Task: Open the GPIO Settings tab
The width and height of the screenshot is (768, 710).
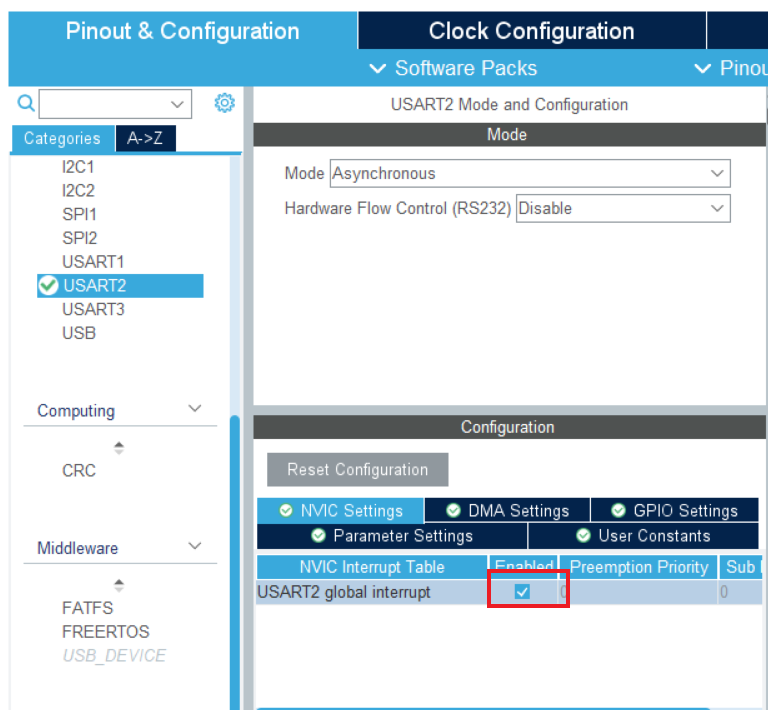Action: coord(675,511)
